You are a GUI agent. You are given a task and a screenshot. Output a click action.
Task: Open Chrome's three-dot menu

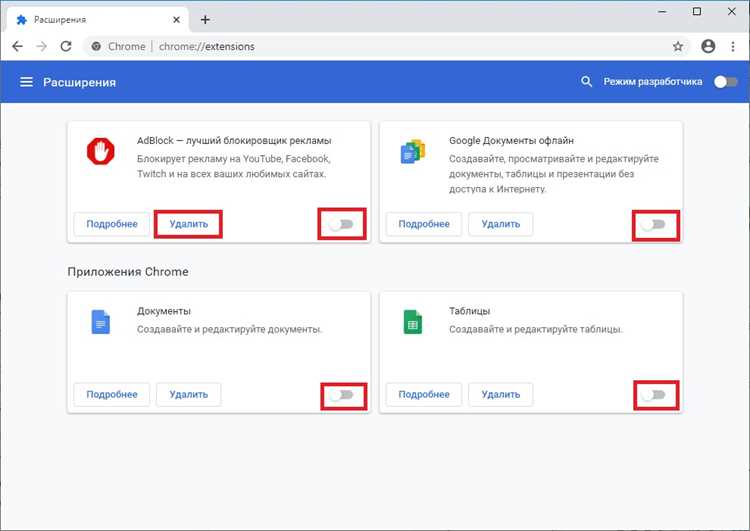[733, 46]
